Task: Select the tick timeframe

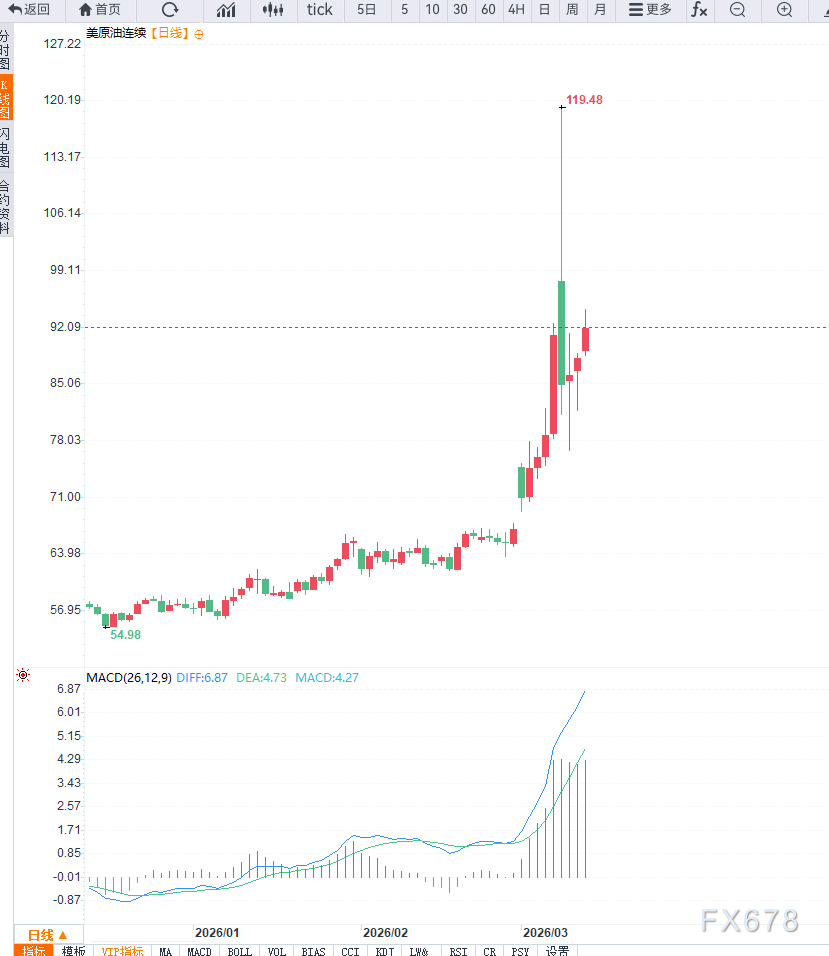Action: (x=320, y=10)
